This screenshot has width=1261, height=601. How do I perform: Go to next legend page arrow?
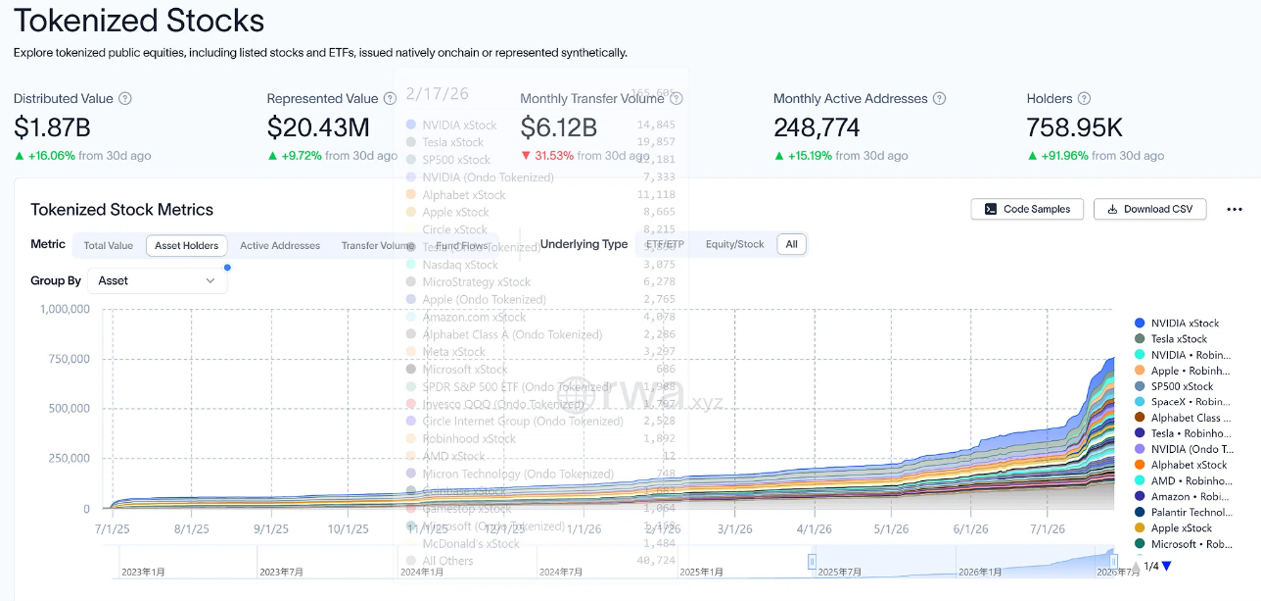point(1166,567)
